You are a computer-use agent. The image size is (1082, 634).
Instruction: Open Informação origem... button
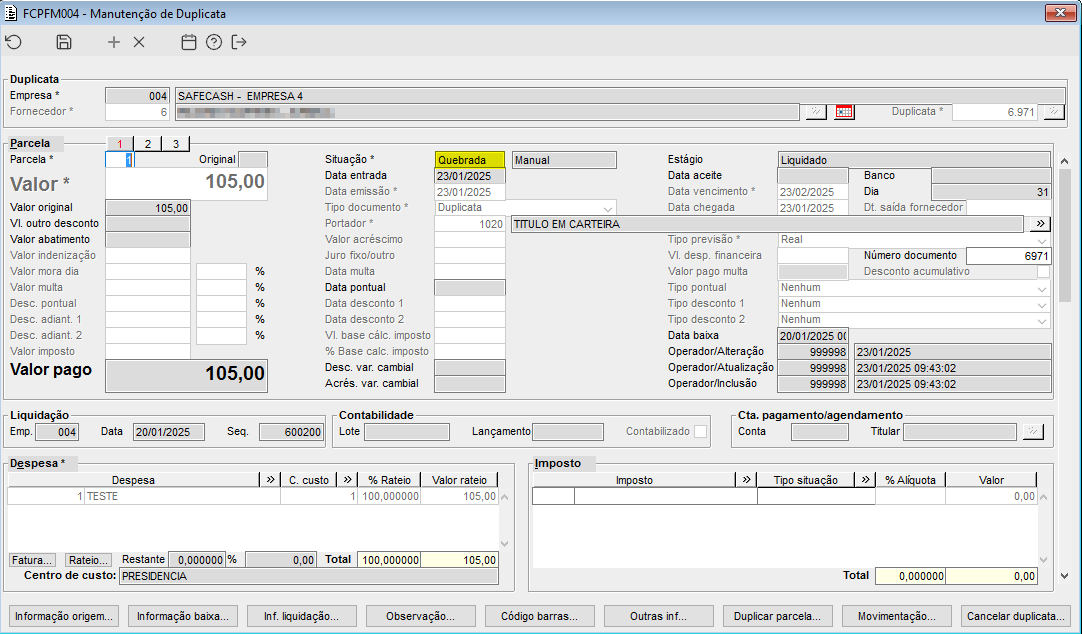[64, 616]
